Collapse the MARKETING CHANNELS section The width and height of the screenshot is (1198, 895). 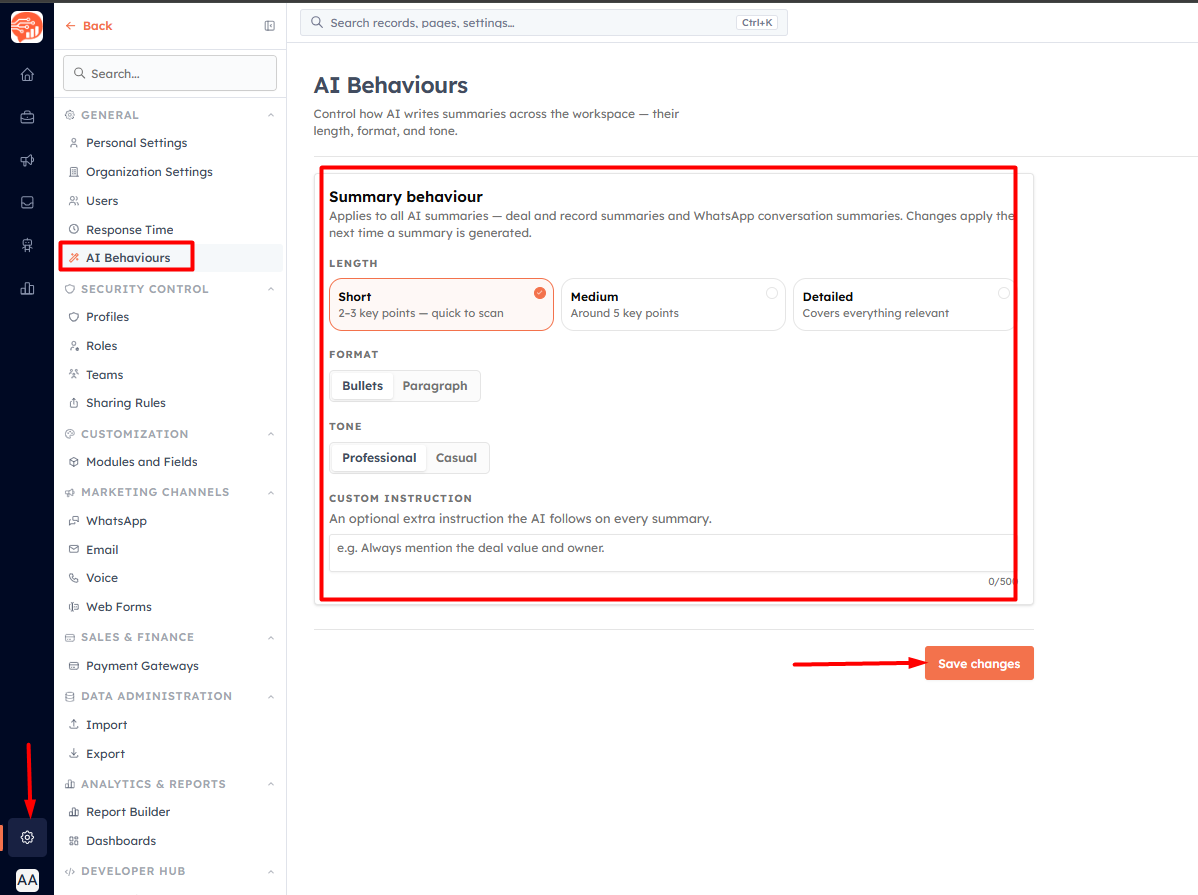coord(271,493)
